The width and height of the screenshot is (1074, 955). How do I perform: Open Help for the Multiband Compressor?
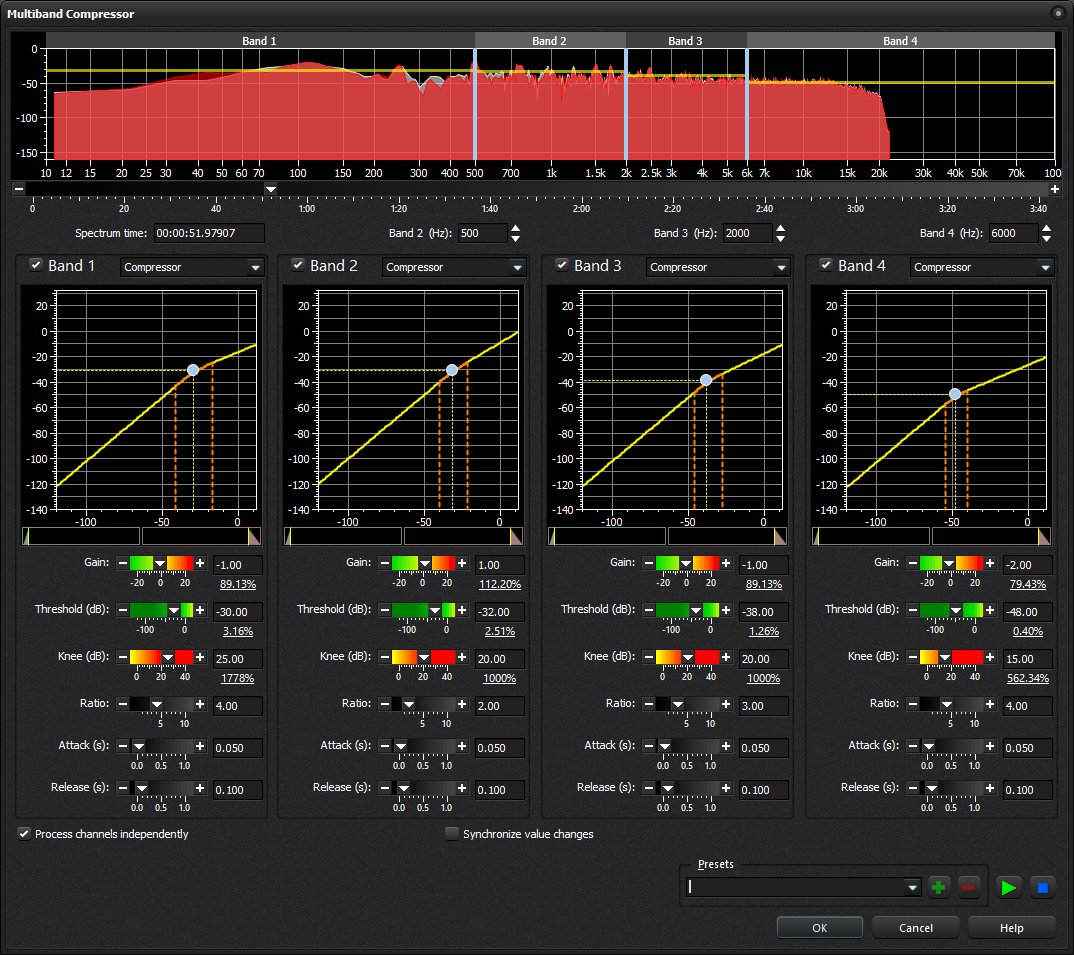(x=1010, y=927)
